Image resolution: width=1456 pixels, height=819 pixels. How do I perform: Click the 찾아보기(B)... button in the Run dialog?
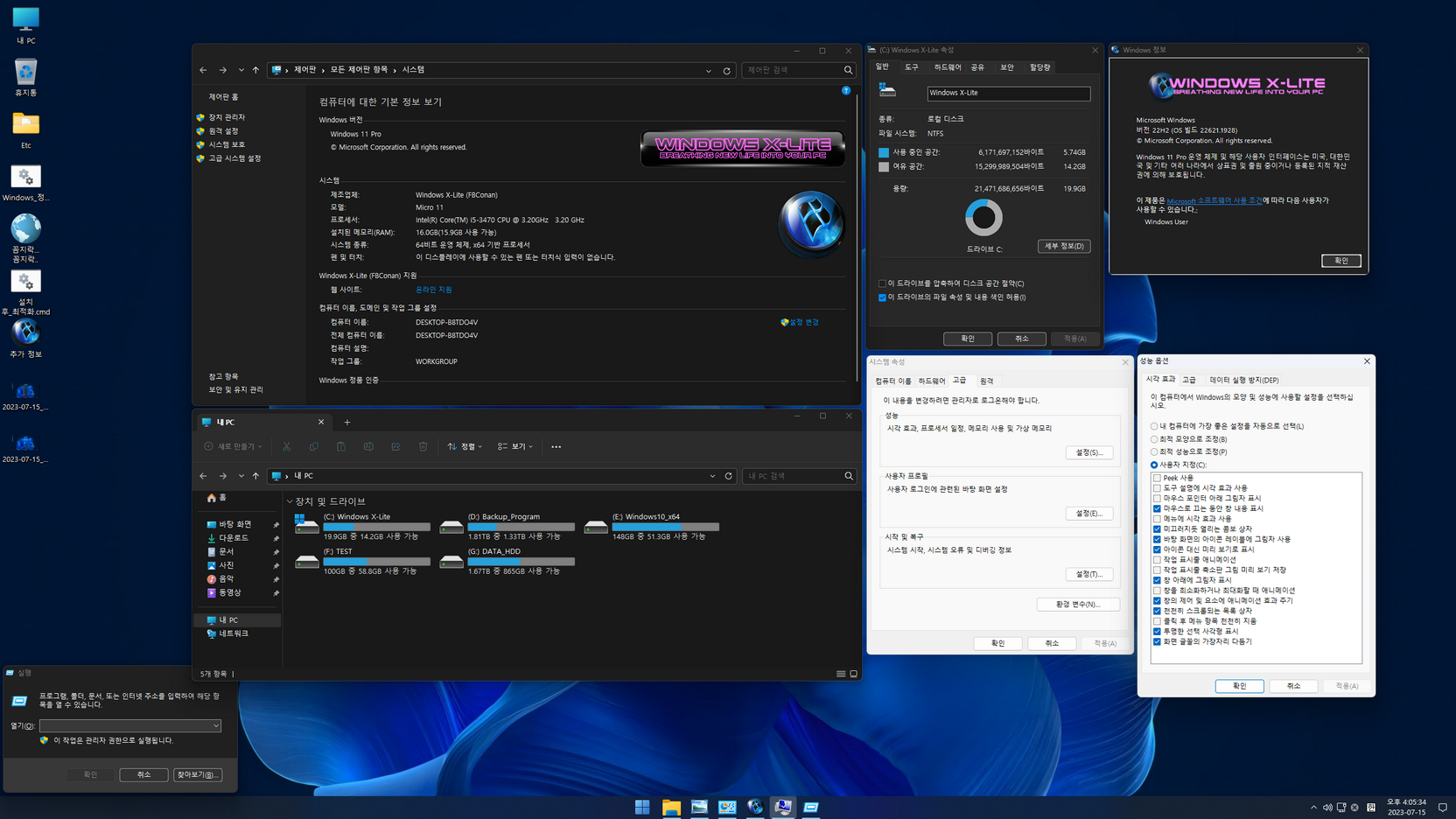coord(198,774)
